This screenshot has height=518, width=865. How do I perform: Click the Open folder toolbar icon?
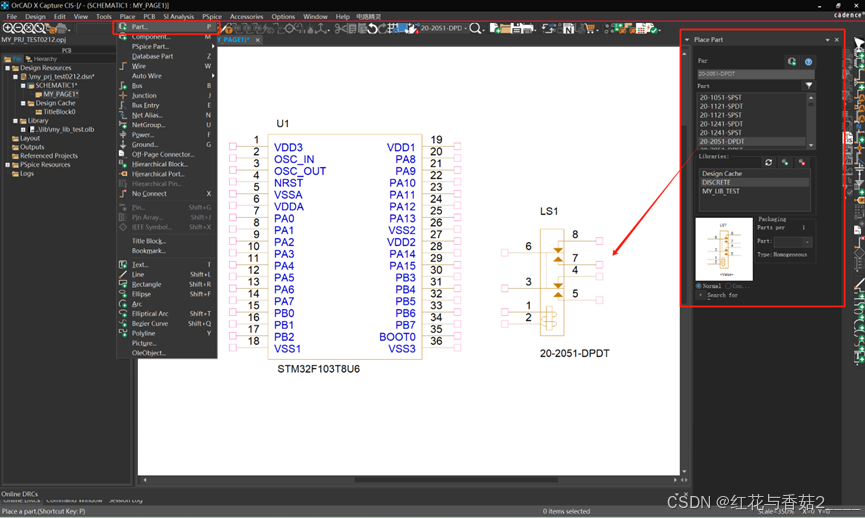[x=505, y=28]
